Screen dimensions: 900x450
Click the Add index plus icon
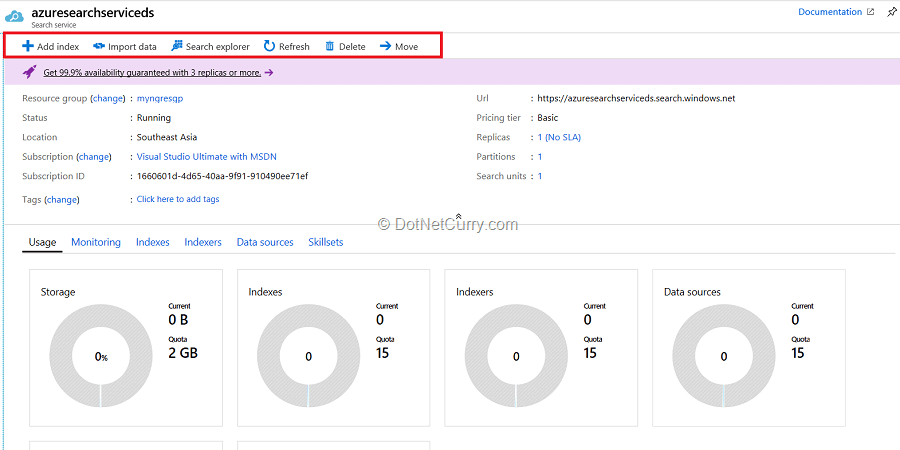click(28, 46)
